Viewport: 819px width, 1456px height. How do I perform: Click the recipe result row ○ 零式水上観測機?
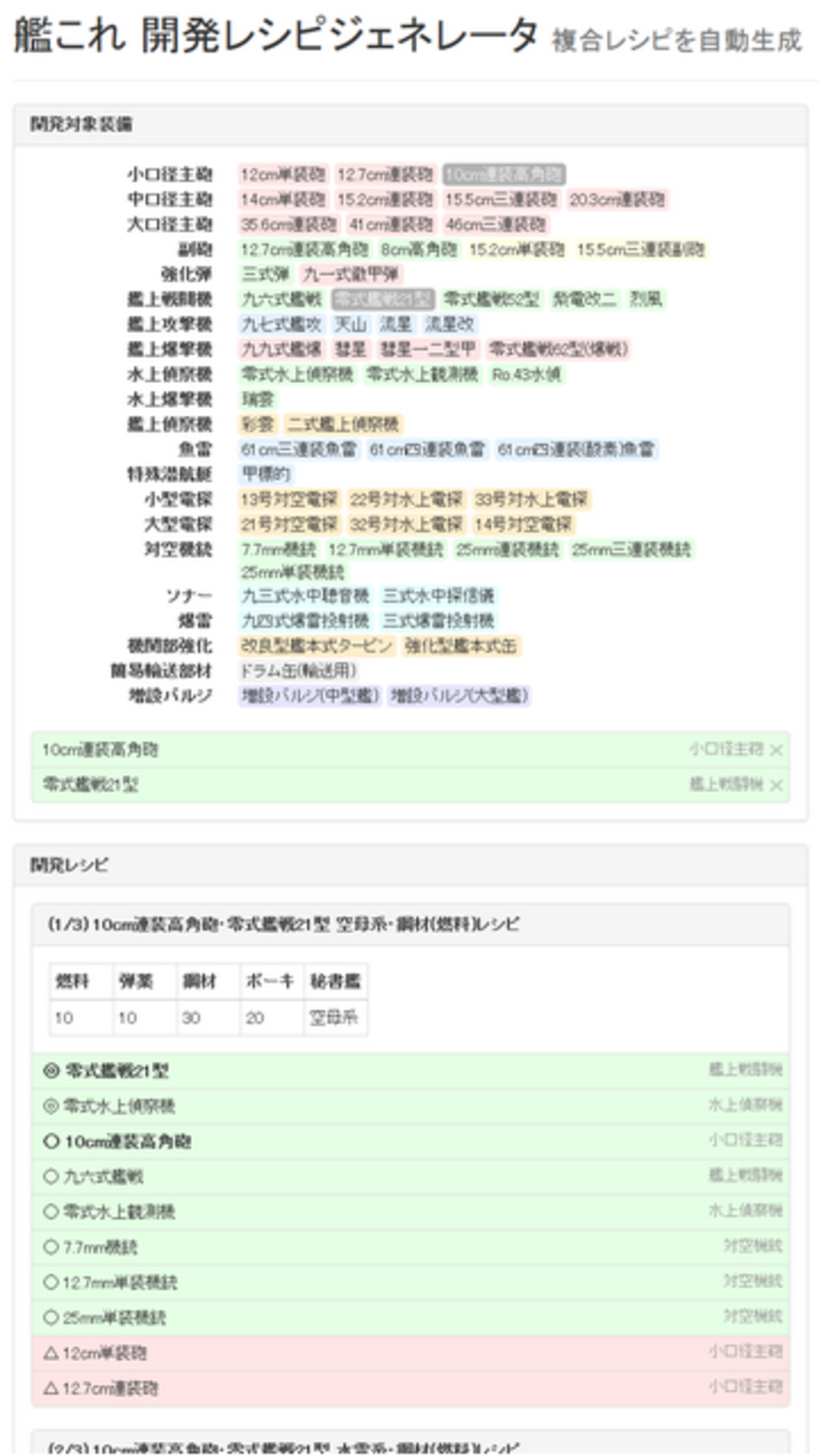click(411, 1212)
